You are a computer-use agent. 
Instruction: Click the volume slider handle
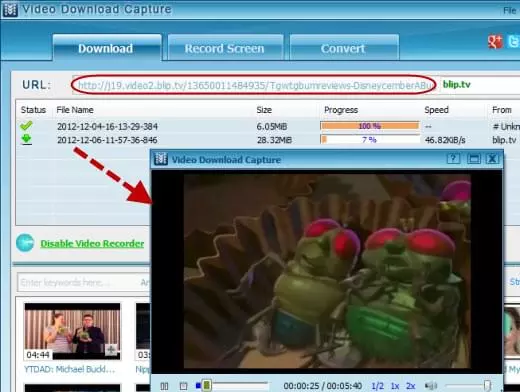tap(487, 385)
